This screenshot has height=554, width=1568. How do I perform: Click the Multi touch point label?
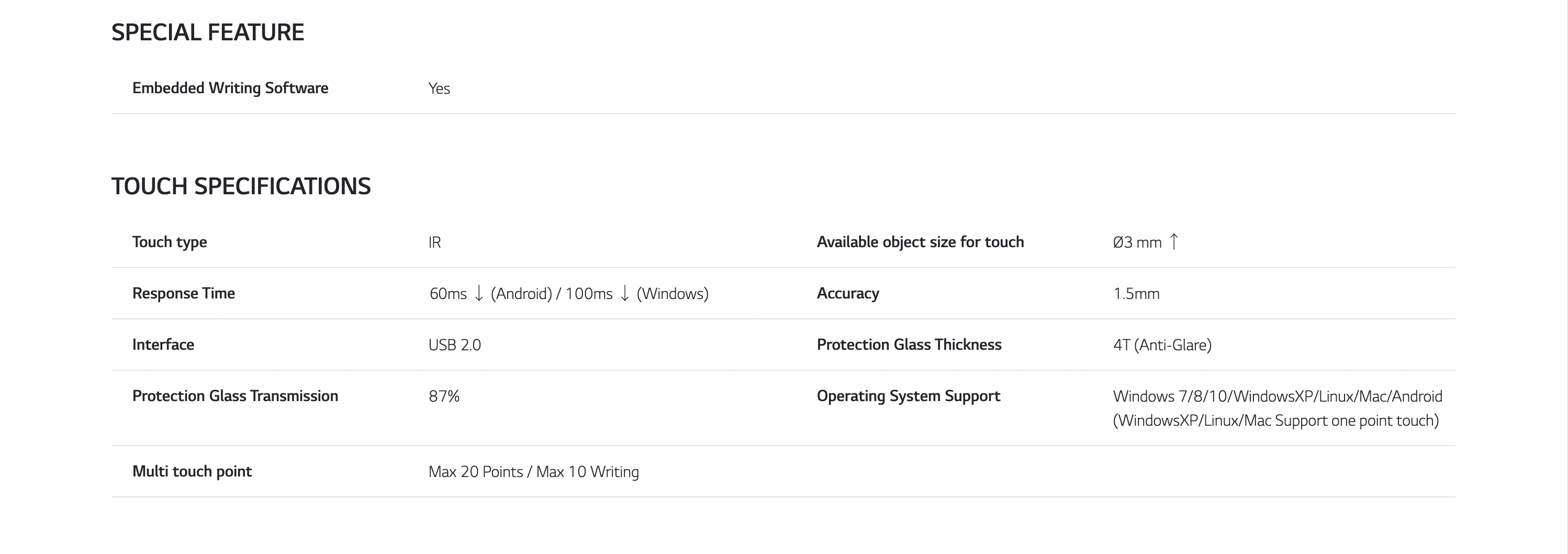click(x=192, y=472)
